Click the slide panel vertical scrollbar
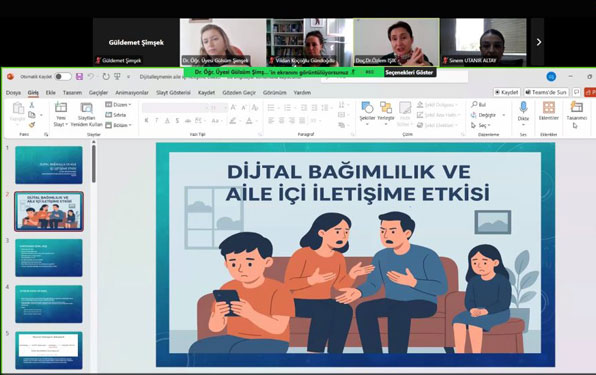The image size is (596, 375). [x=94, y=163]
